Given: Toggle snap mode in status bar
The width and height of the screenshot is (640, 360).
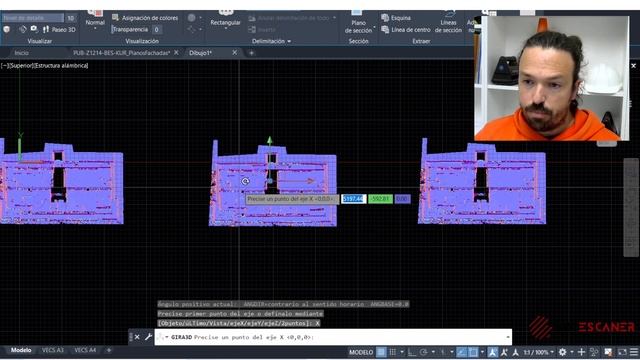Looking at the screenshot, I should click(392, 352).
